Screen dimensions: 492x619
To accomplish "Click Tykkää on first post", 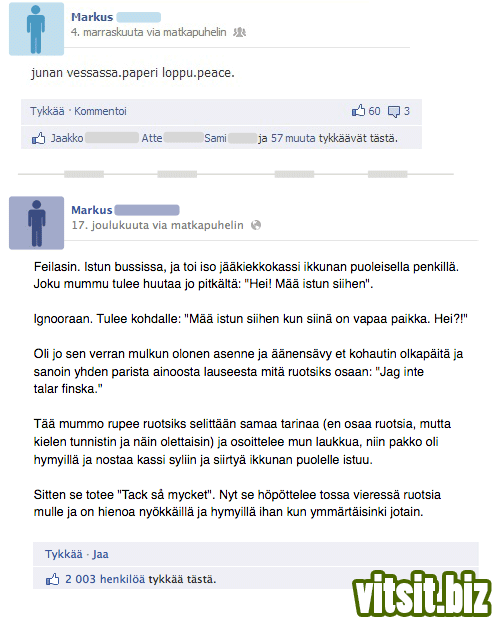I will tap(47, 111).
